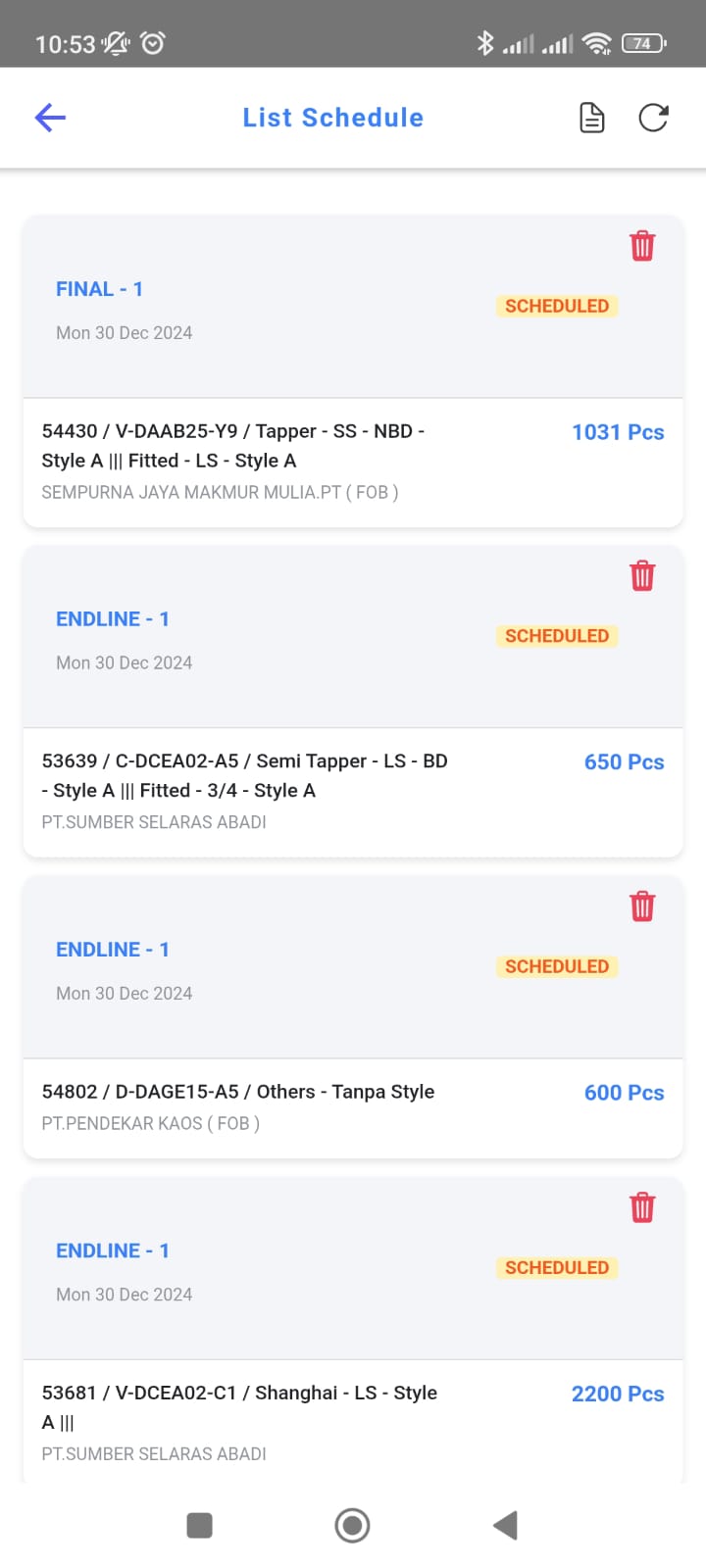Delete the 600 Pcs ENDLINE schedule
The height and width of the screenshot is (1568, 706).
[x=642, y=906]
